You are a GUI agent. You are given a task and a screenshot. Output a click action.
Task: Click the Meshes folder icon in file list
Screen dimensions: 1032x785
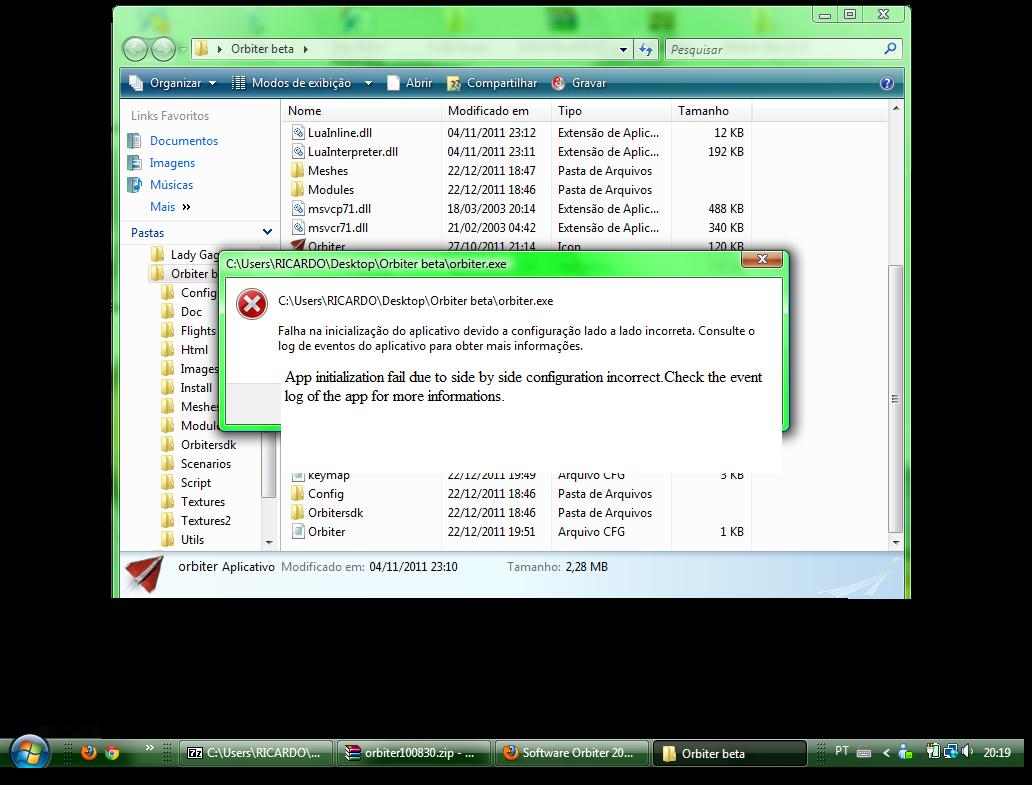(x=298, y=170)
